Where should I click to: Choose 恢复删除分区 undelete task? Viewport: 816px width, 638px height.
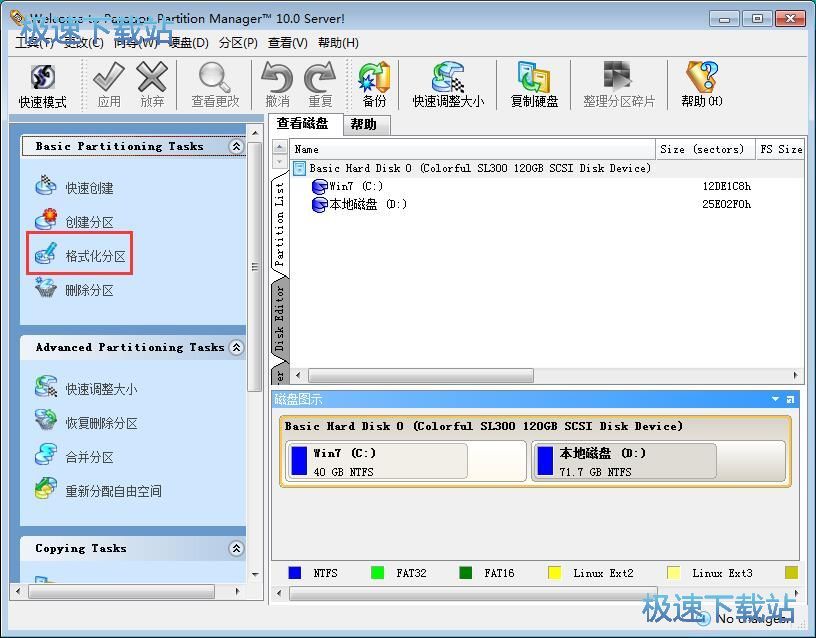pyautogui.click(x=86, y=423)
